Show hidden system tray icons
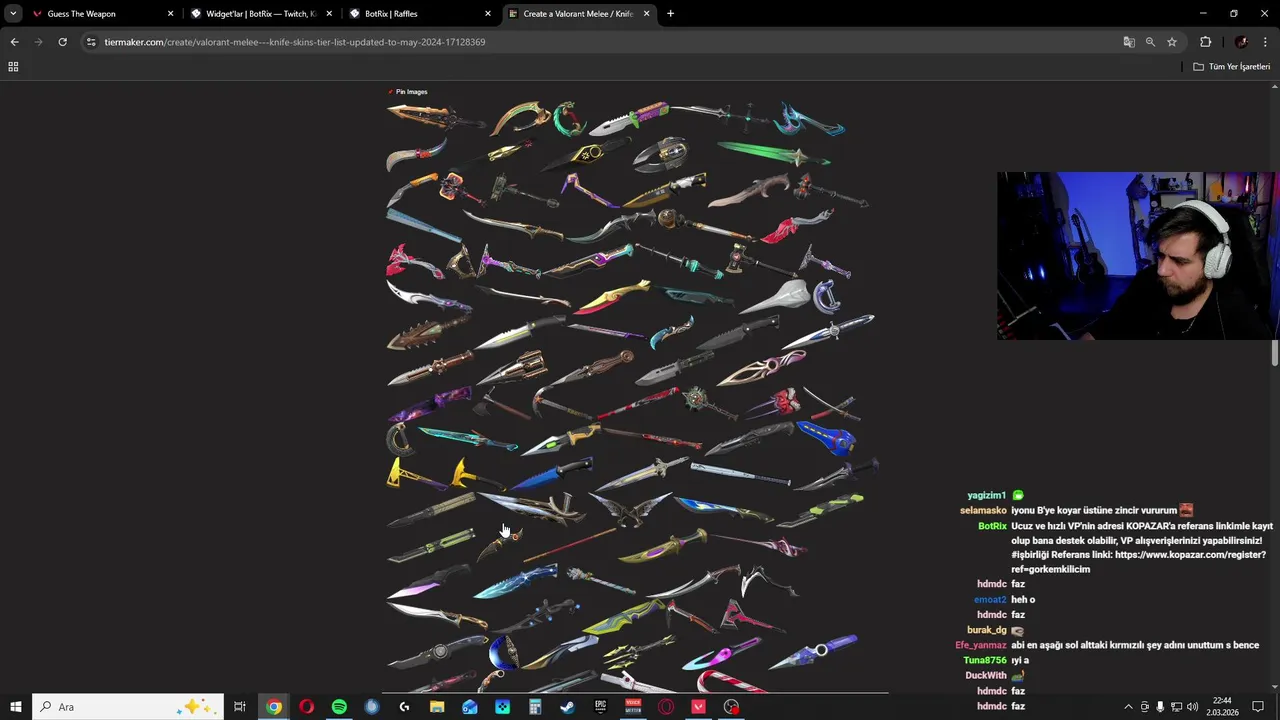This screenshot has height=720, width=1280. 1129,707
